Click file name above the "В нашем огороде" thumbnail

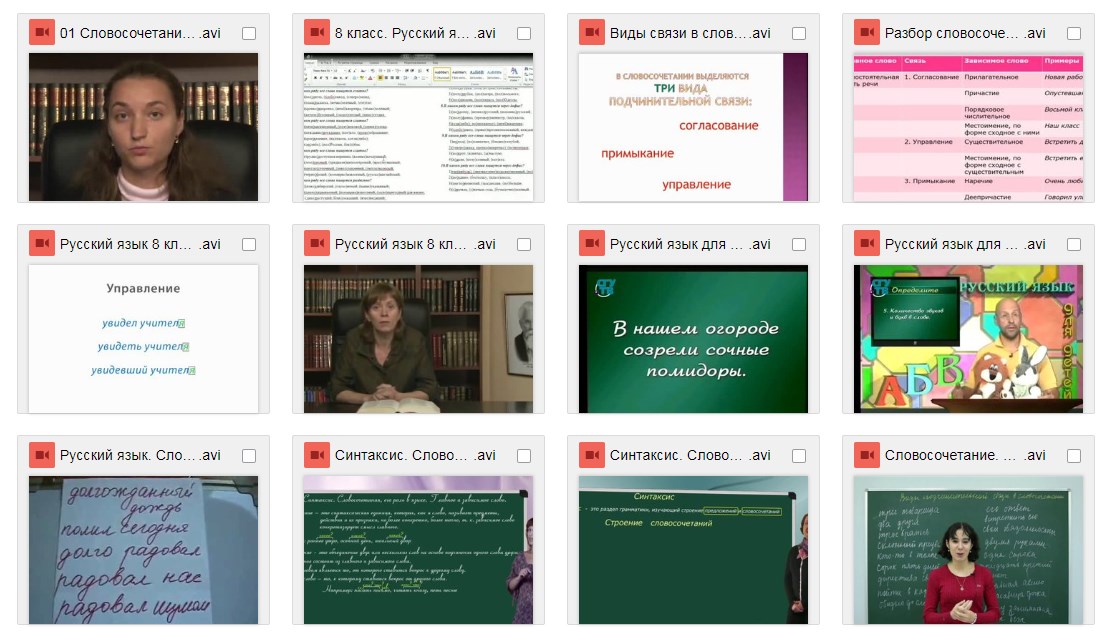(x=690, y=244)
